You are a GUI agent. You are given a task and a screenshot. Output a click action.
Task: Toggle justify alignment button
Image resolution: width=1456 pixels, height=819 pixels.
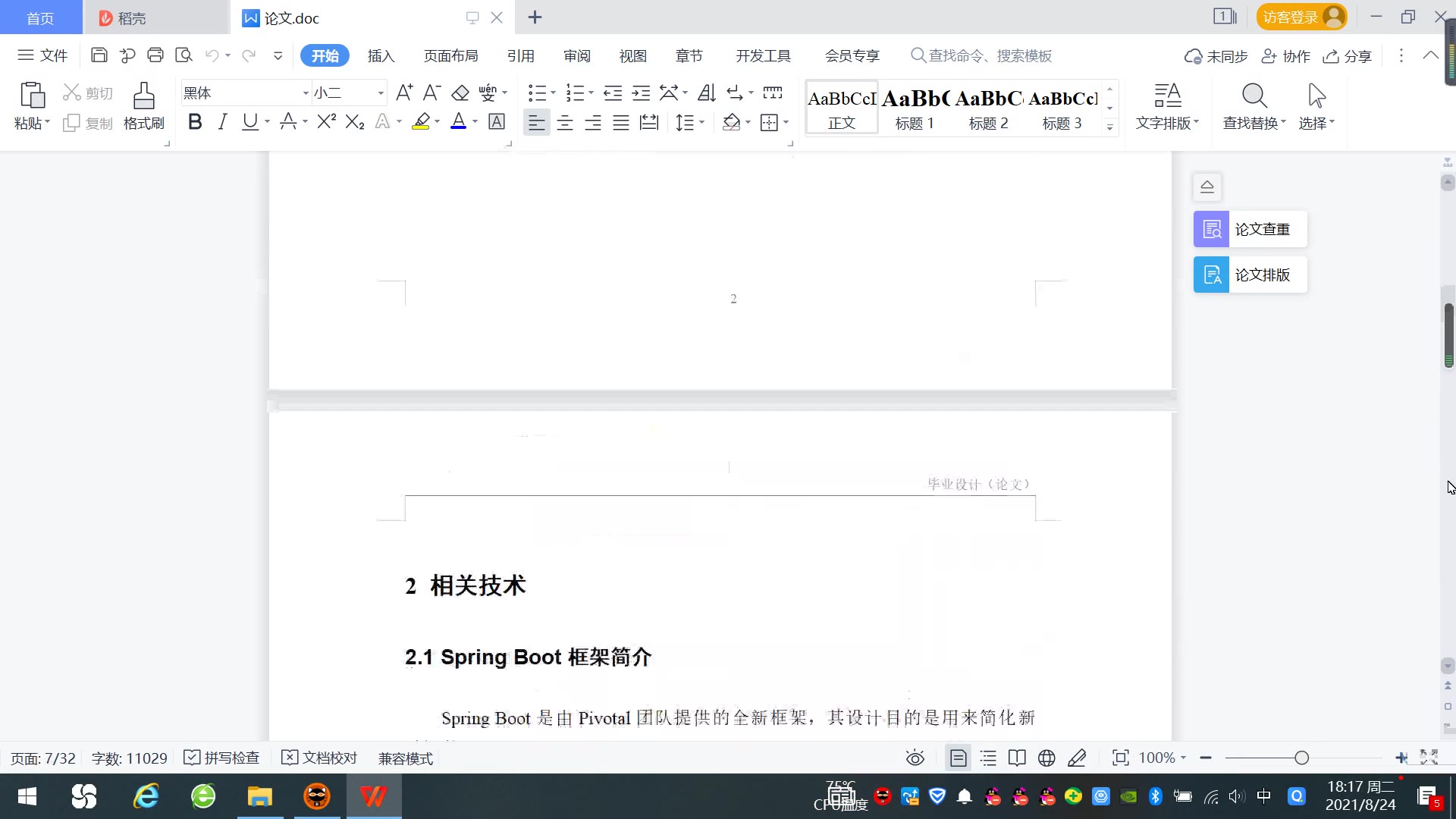tap(621, 122)
